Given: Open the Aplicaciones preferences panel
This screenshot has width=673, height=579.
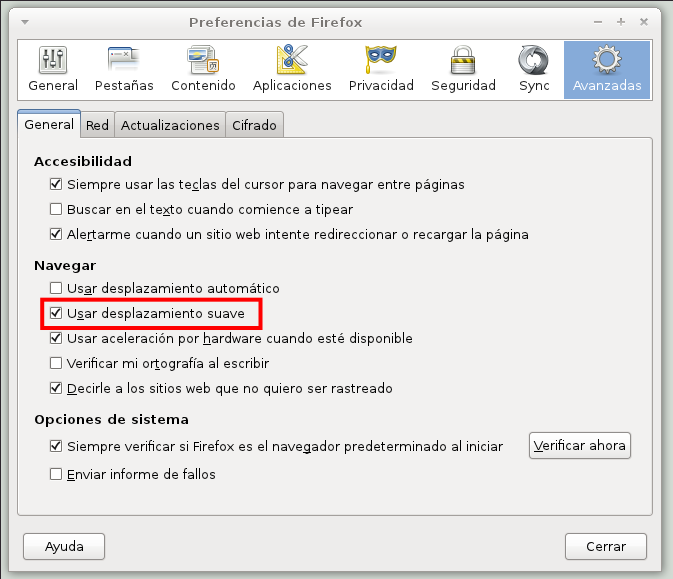Looking at the screenshot, I should tap(292, 70).
